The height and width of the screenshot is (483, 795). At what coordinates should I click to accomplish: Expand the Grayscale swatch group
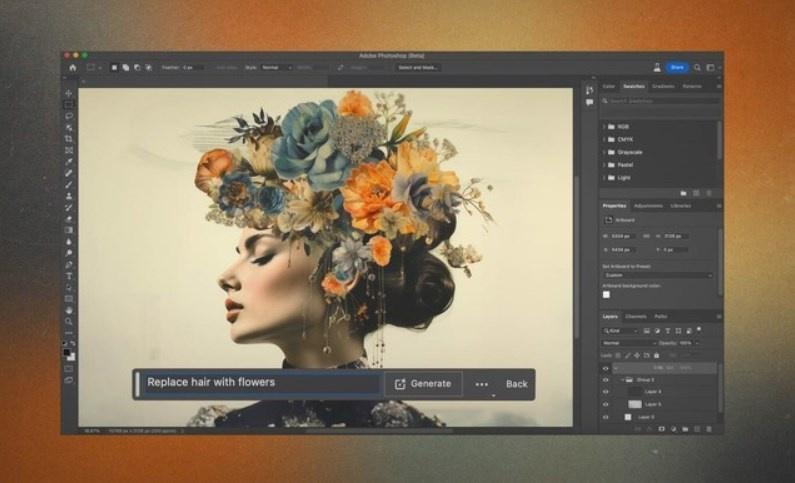606,152
